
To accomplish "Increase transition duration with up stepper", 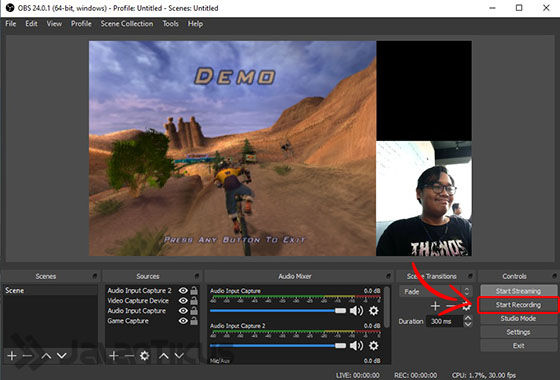I will 468,318.
